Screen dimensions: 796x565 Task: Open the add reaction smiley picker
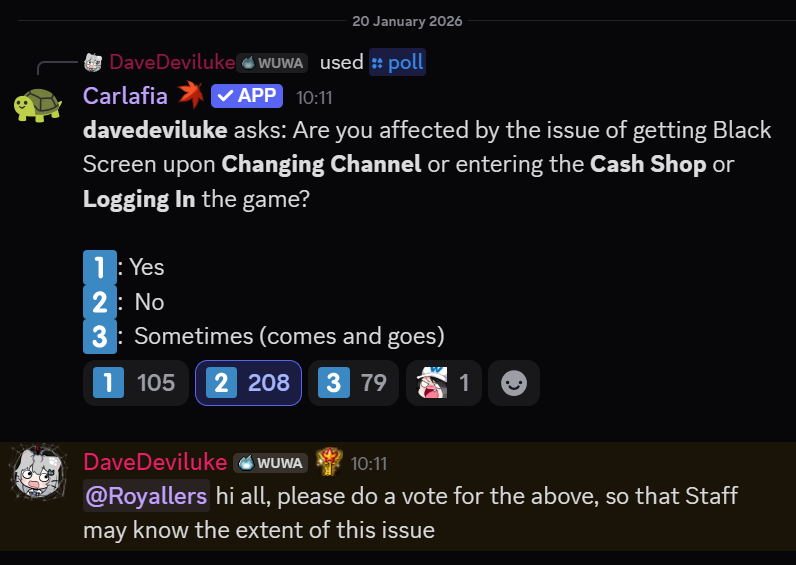pyautogui.click(x=514, y=383)
